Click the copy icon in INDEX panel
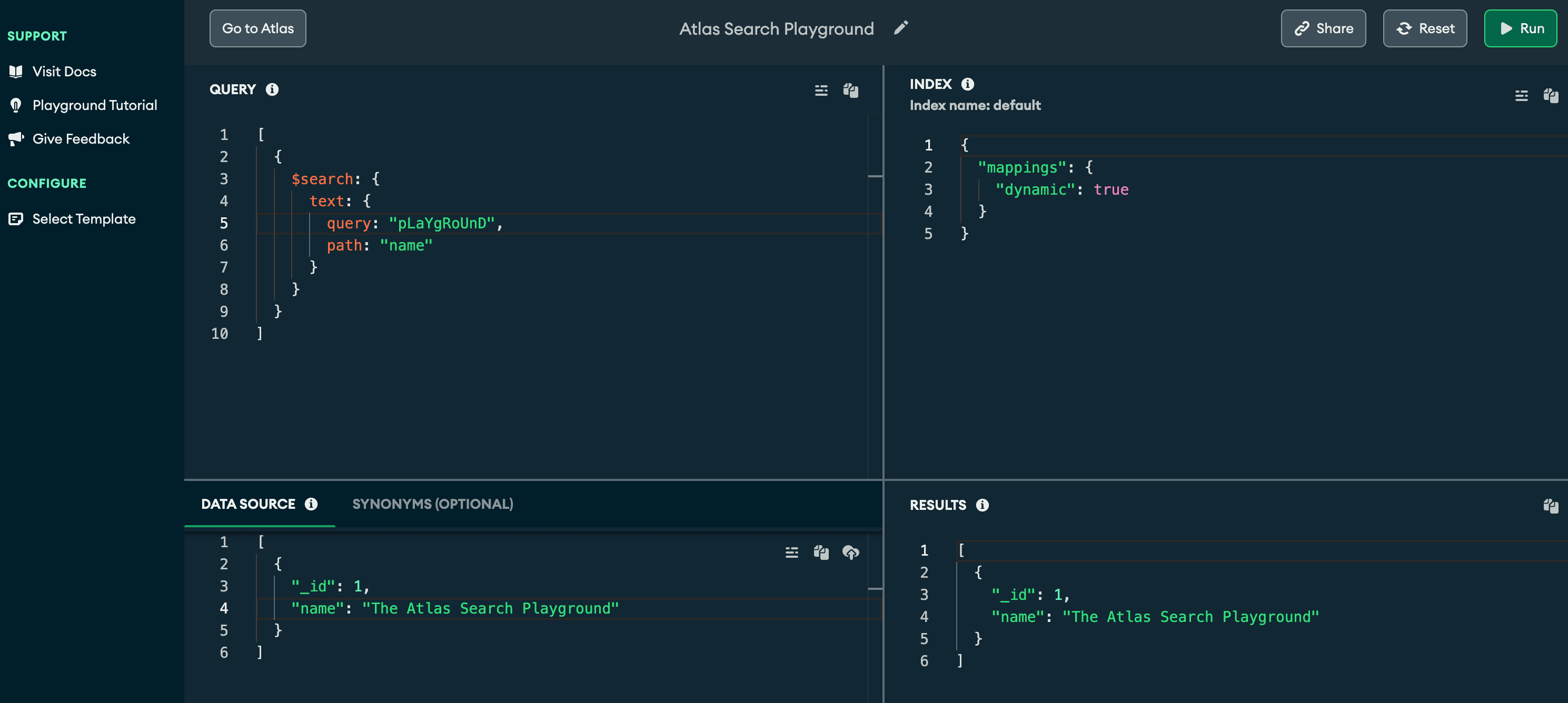The width and height of the screenshot is (1568, 703). [1550, 95]
